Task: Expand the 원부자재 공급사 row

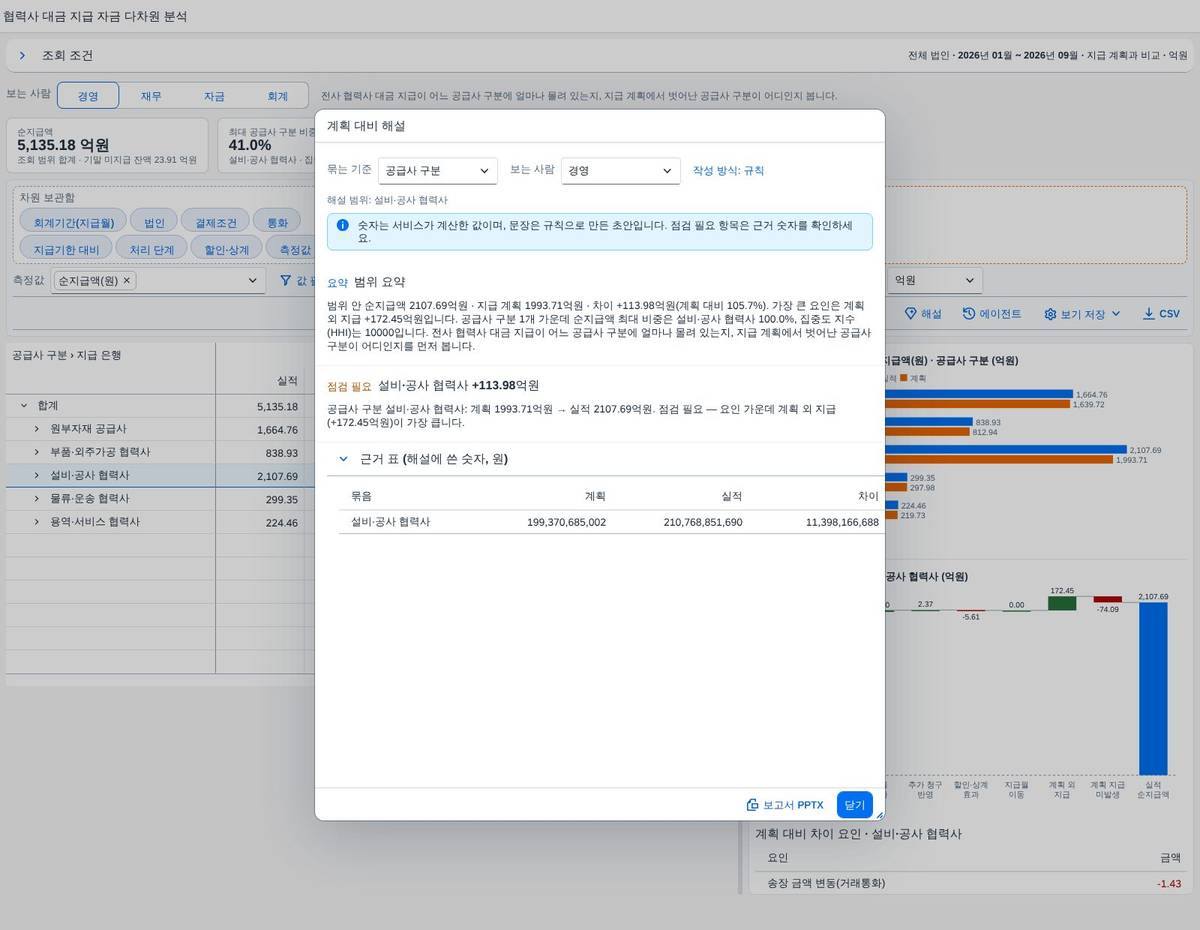Action: tap(37, 429)
